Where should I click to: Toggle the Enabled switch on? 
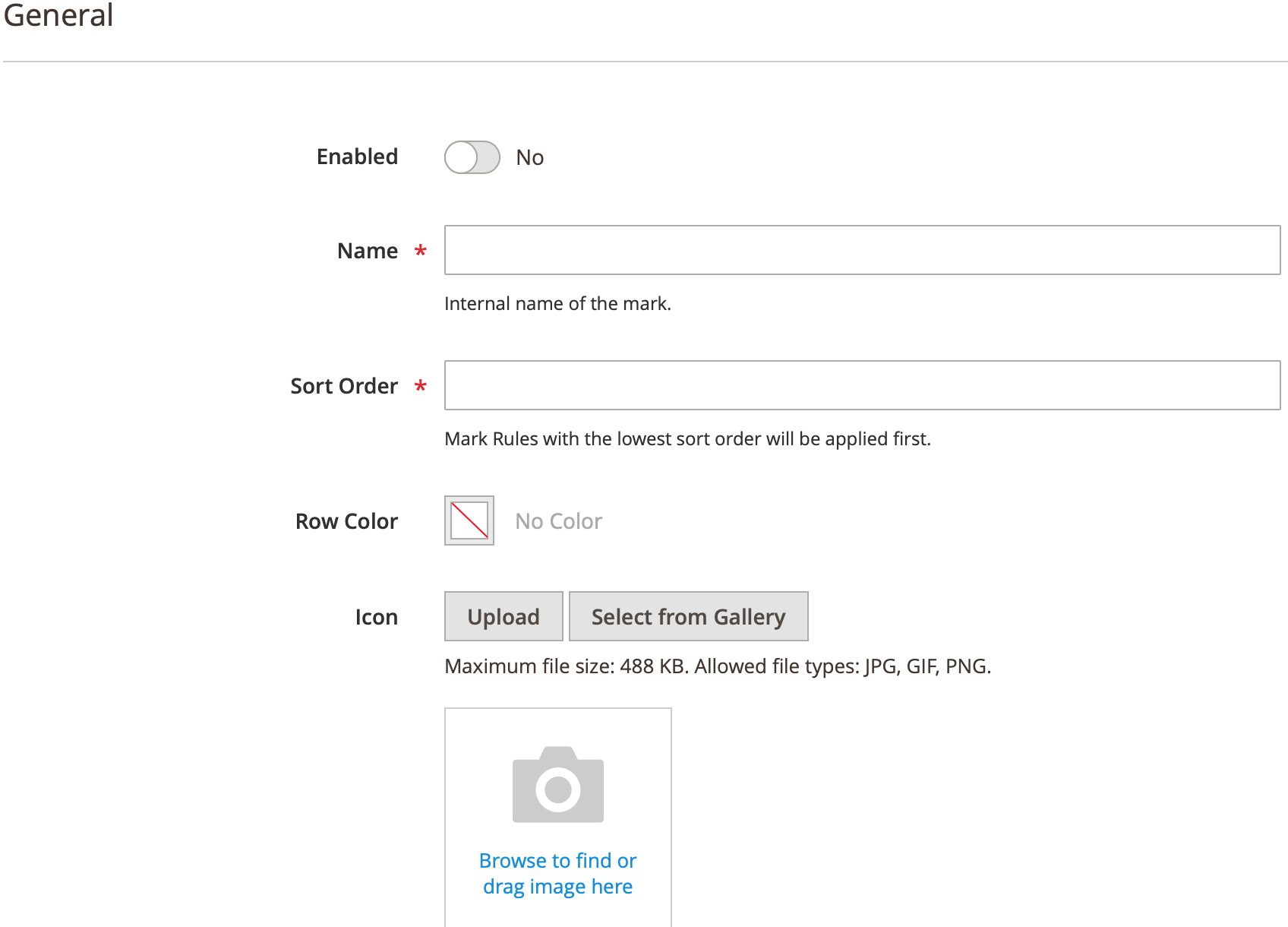[472, 157]
